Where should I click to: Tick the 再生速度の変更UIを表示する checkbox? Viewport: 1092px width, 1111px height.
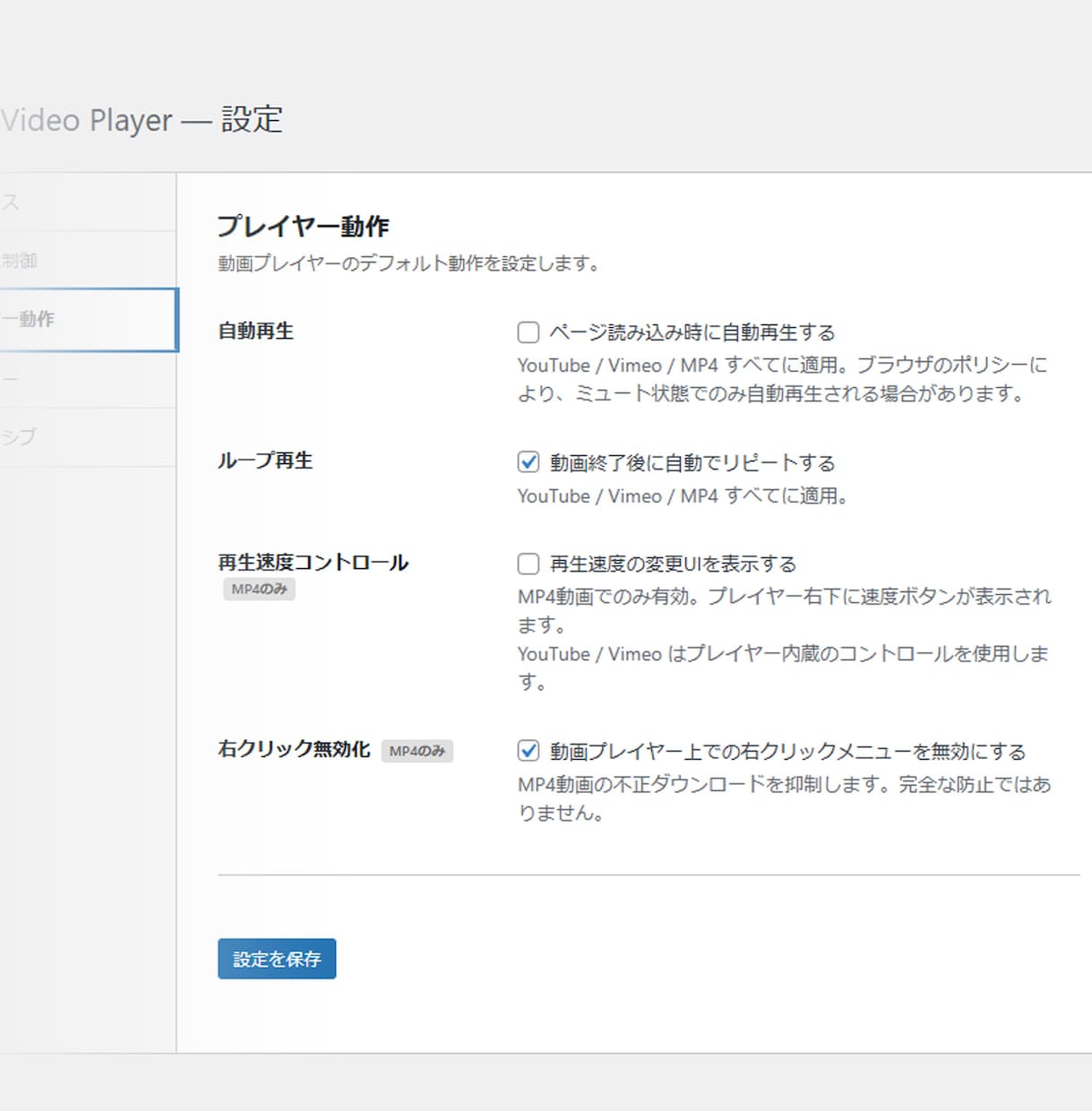529,564
